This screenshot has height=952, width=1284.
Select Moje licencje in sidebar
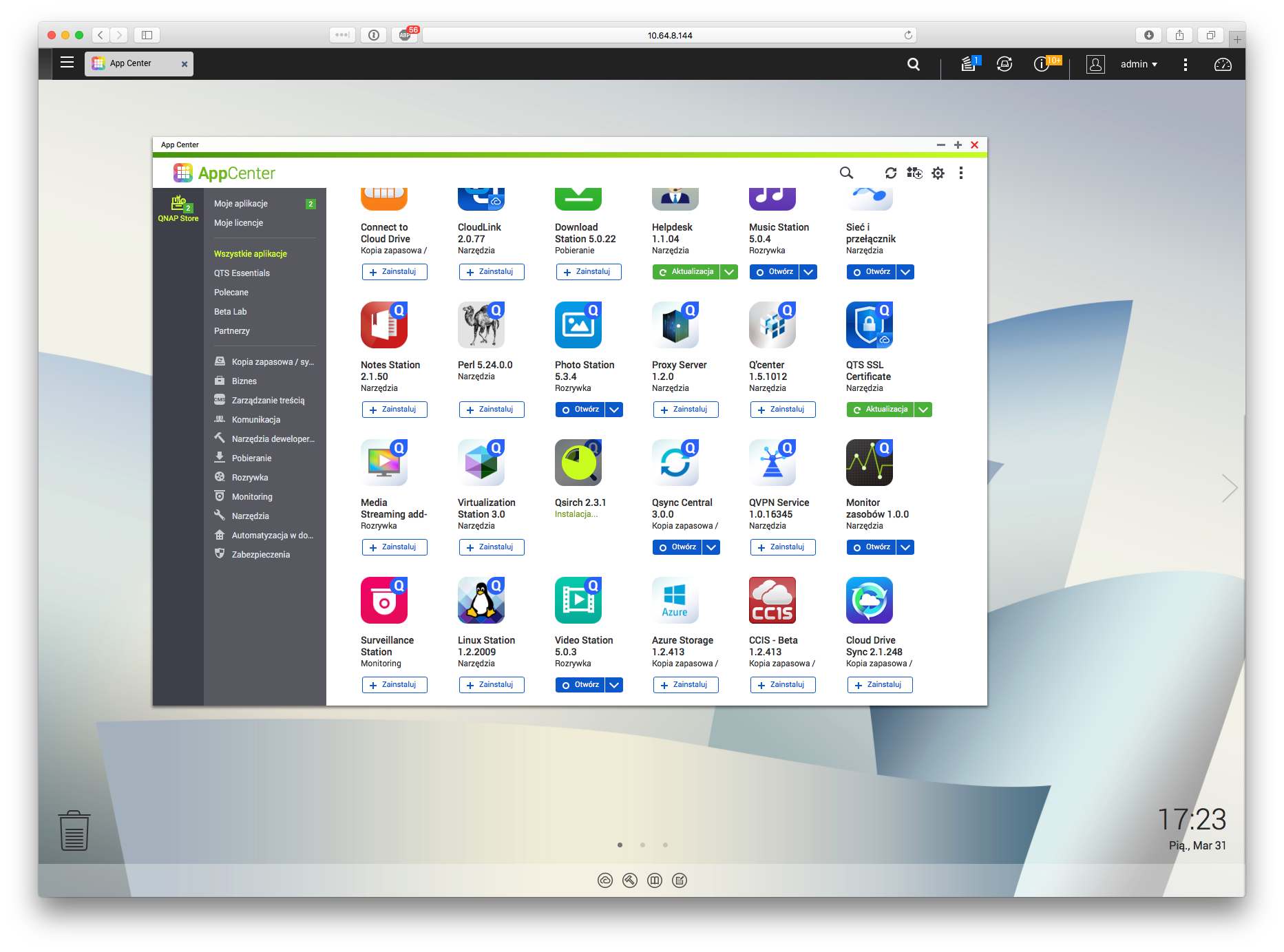(238, 223)
